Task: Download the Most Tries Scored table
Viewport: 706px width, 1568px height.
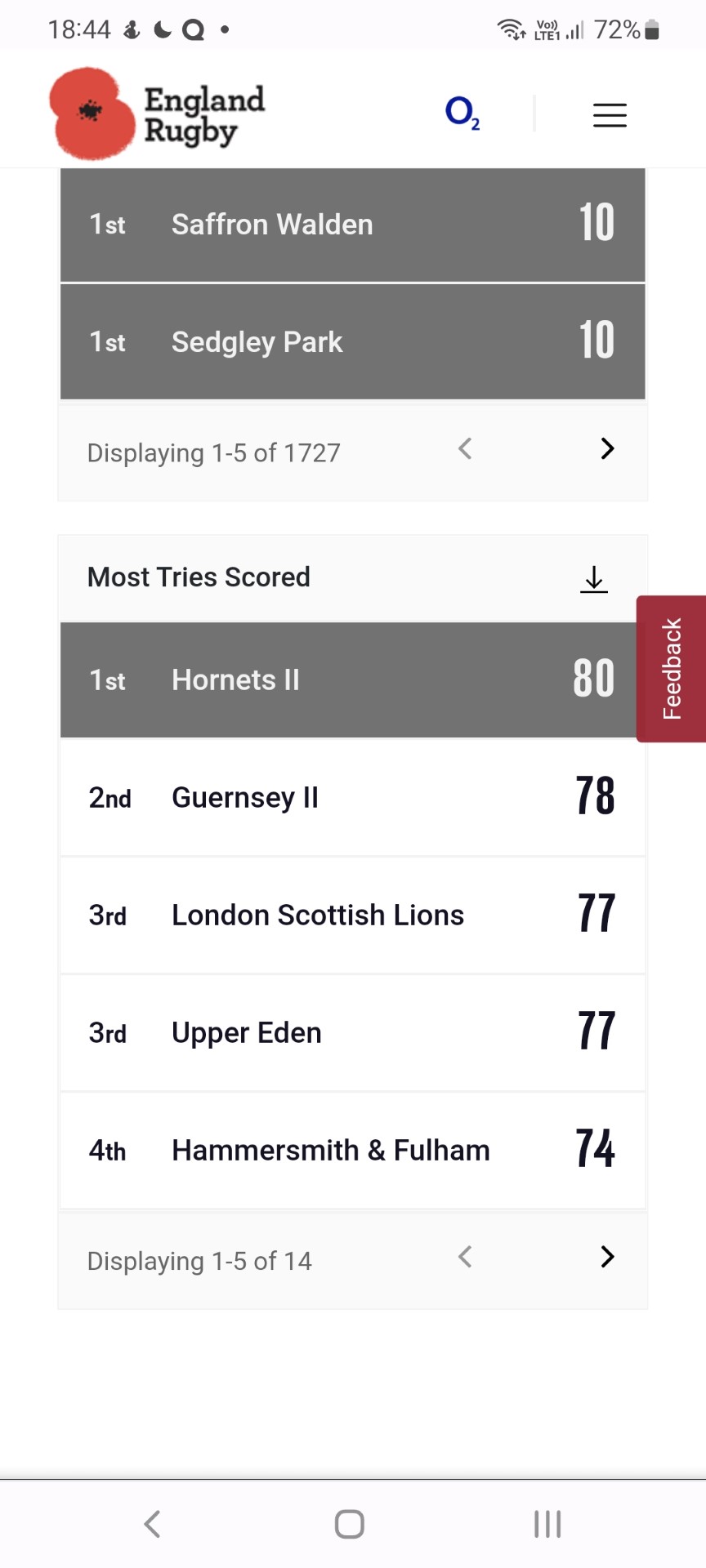Action: click(594, 579)
